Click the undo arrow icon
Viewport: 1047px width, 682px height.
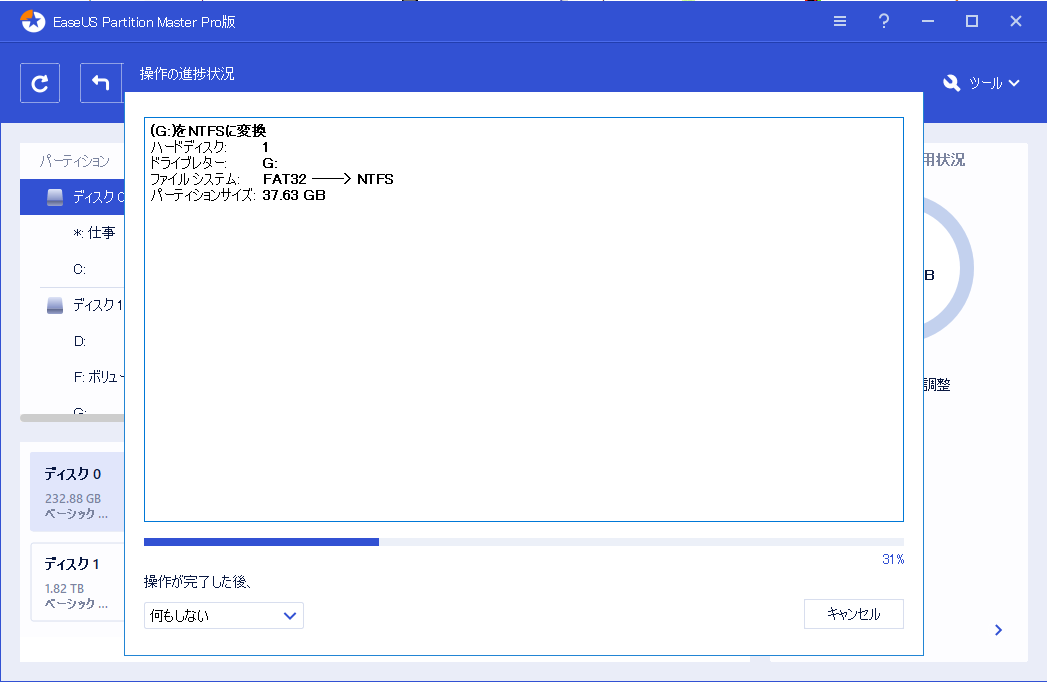100,82
